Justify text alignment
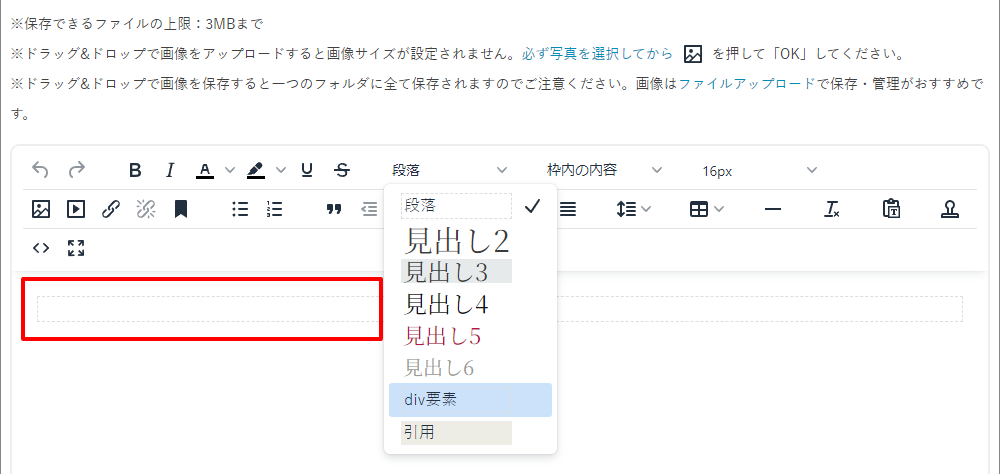The width and height of the screenshot is (1000, 474). [x=568, y=209]
